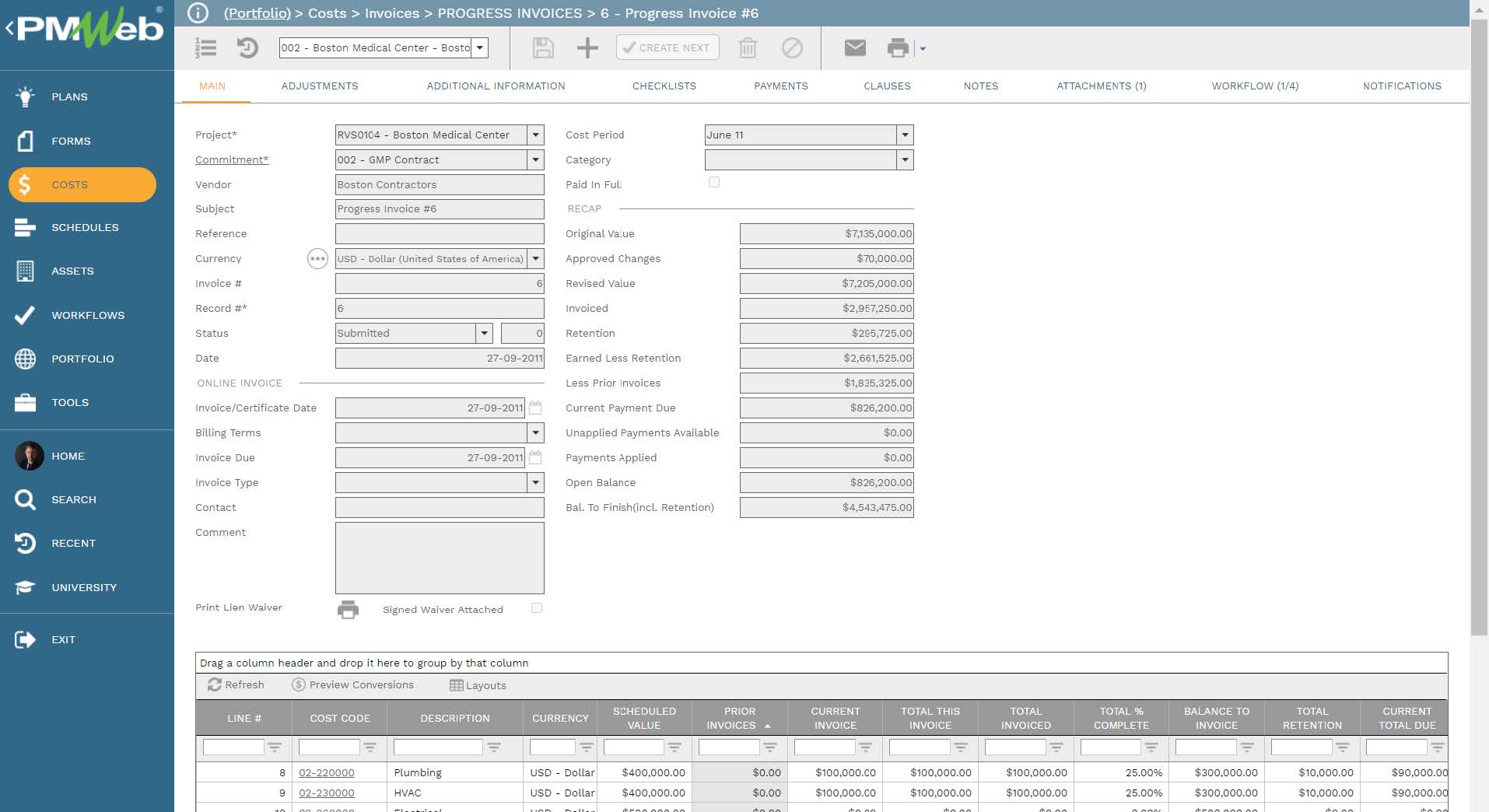Screen dimensions: 1489x812
Task: Click the Save disk icon
Action: [543, 48]
